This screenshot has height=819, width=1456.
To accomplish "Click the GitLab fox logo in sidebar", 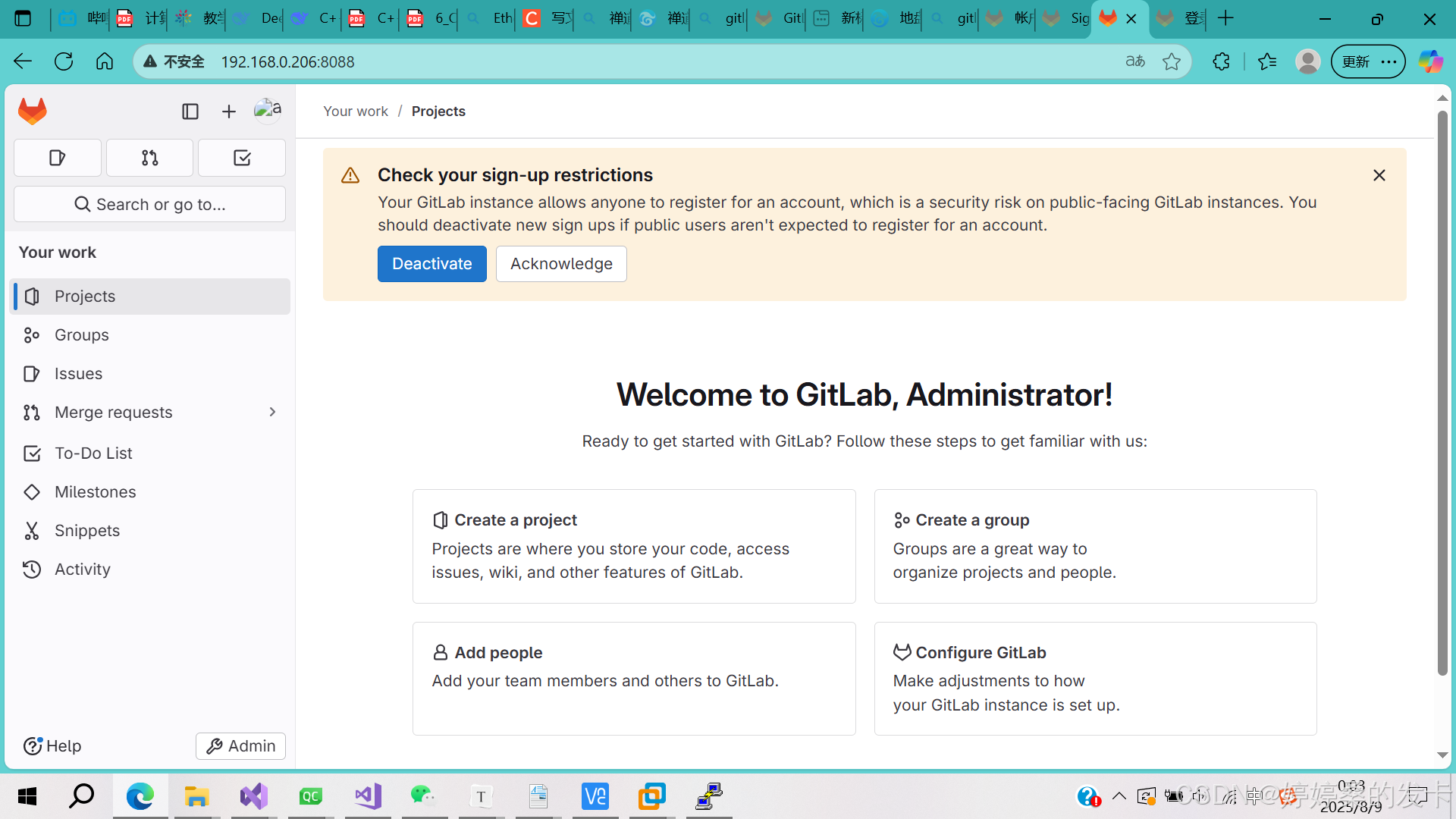I will (33, 111).
